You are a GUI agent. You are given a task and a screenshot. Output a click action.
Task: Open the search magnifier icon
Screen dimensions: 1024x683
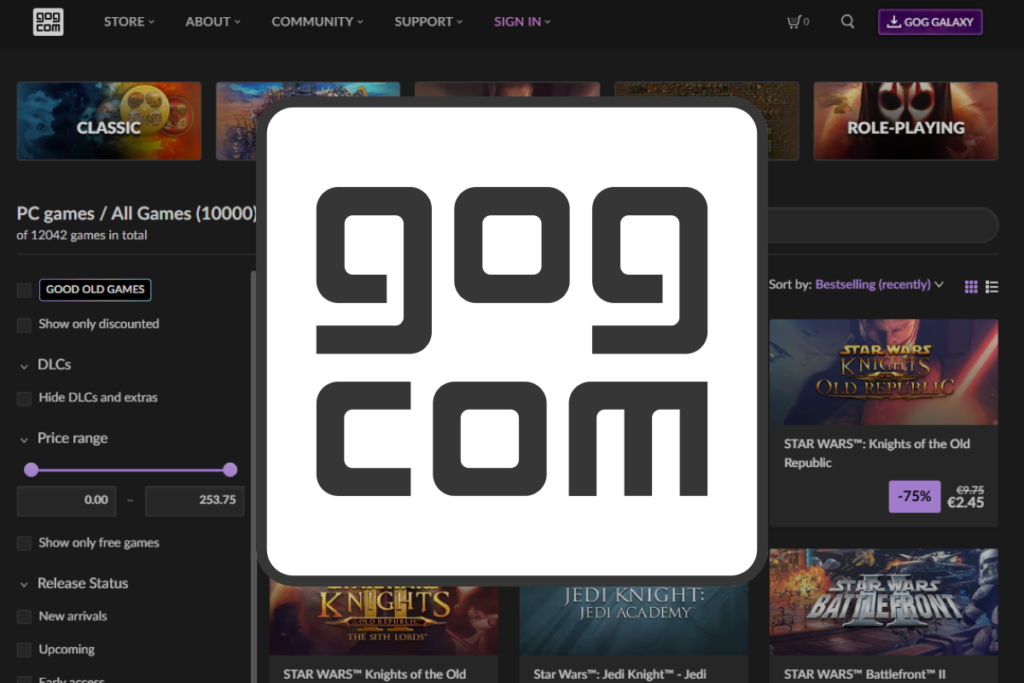tap(848, 22)
